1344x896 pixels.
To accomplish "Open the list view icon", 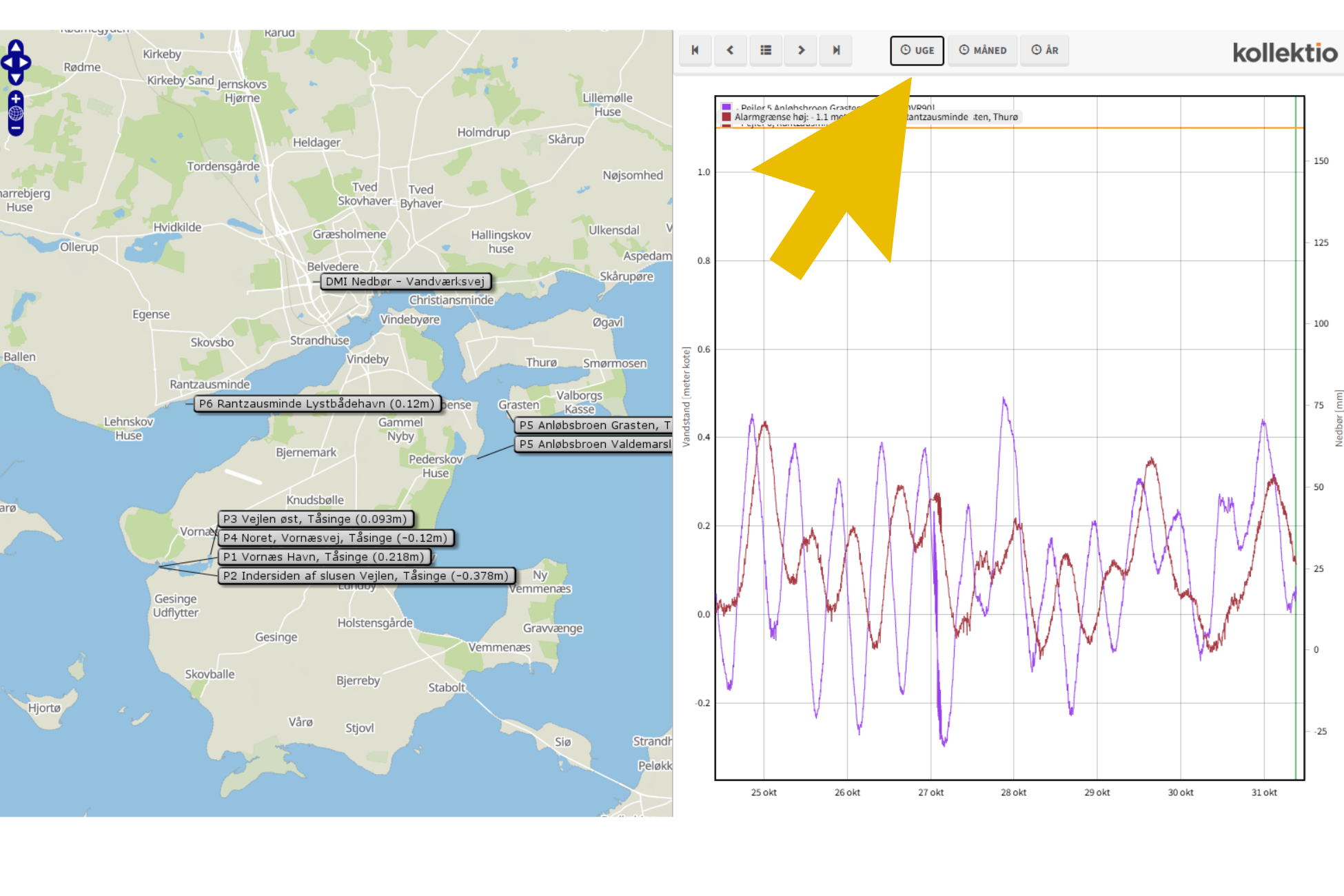I will click(x=765, y=50).
